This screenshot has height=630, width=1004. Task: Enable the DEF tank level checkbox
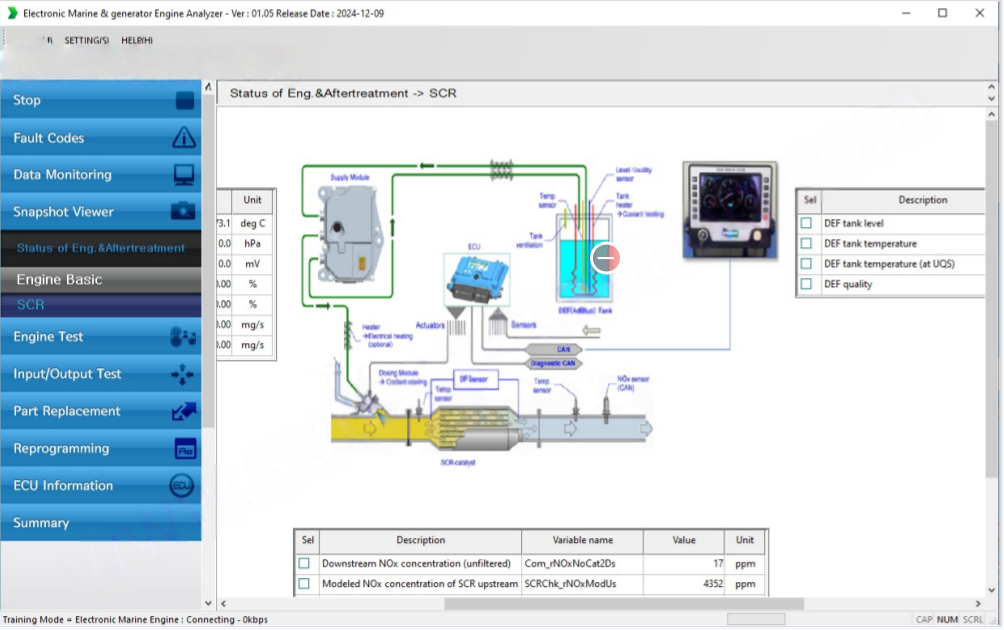[x=806, y=223]
